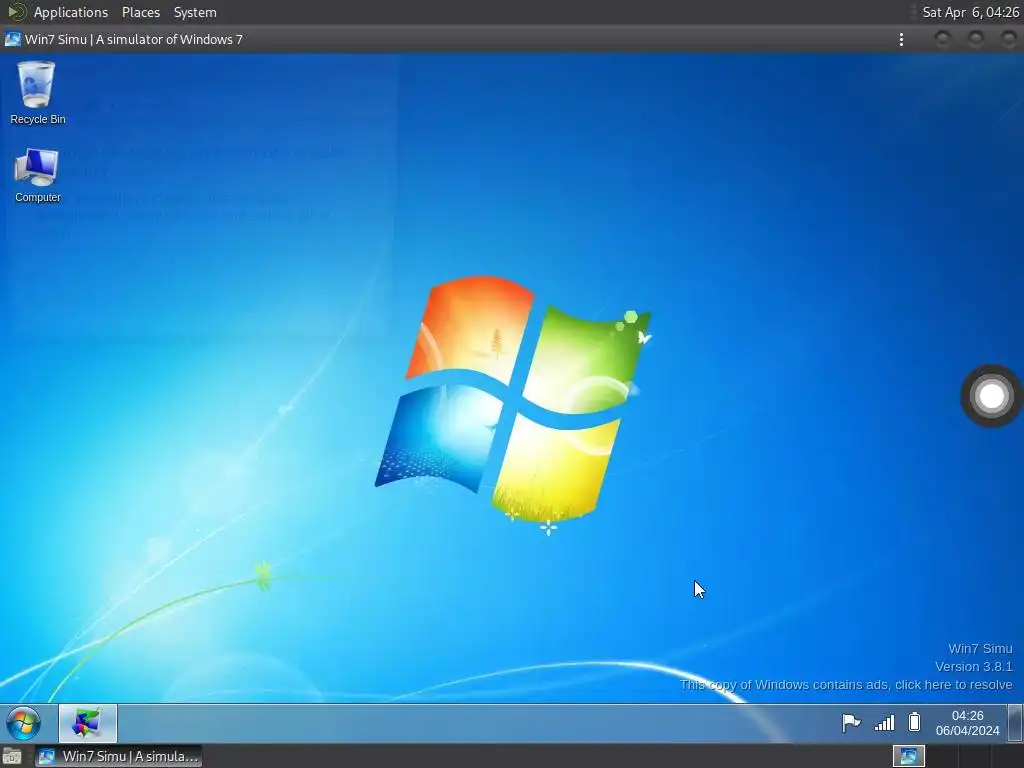
Task: Click the Win7 Simu title bar icon
Action: (12, 39)
